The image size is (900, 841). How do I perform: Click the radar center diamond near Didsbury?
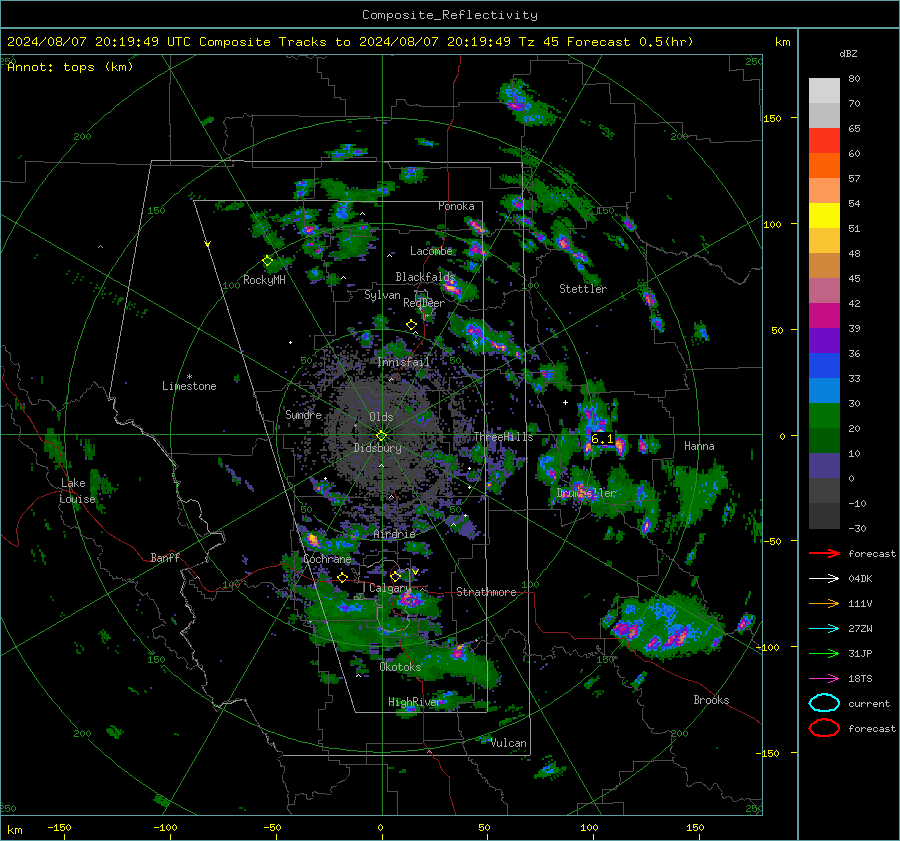(381, 436)
